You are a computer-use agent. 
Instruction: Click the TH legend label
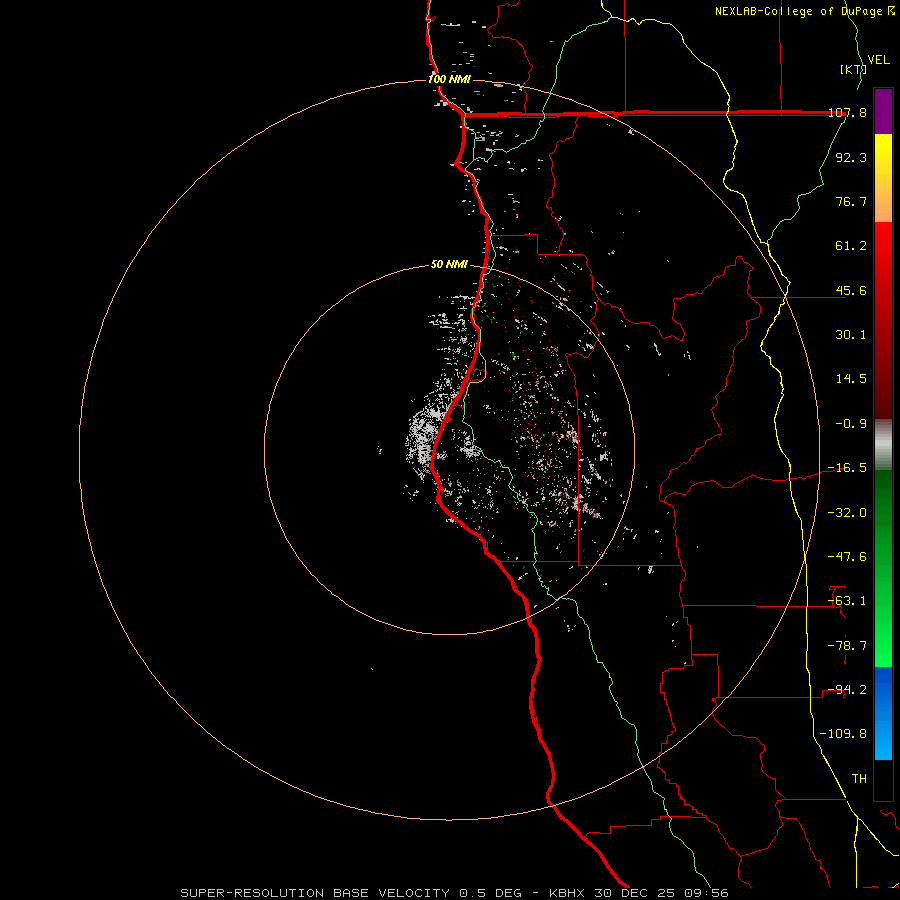coord(859,779)
